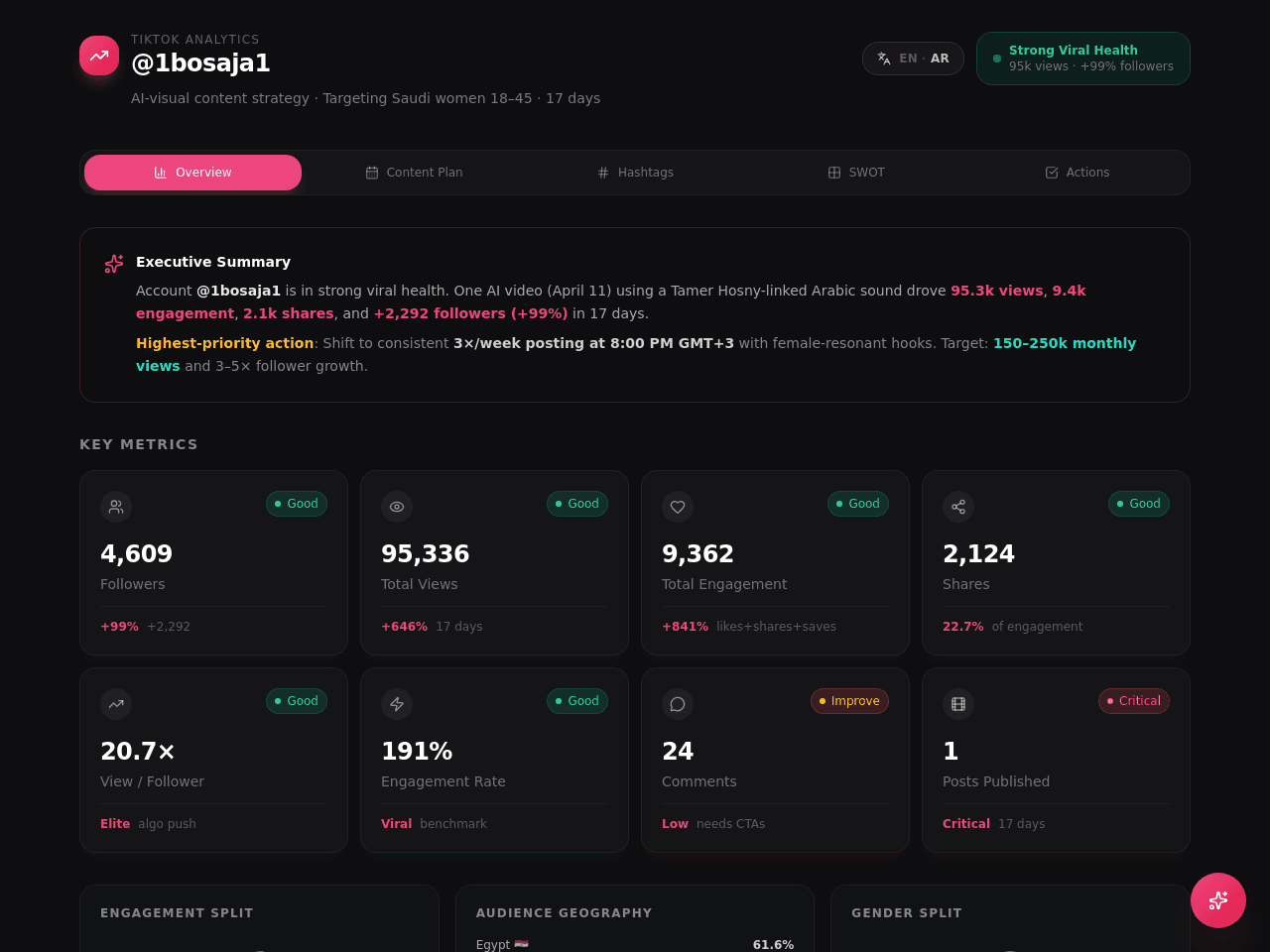Click the Executive Summary sparkle icon
Image resolution: width=1270 pixels, height=952 pixels.
[x=114, y=263]
